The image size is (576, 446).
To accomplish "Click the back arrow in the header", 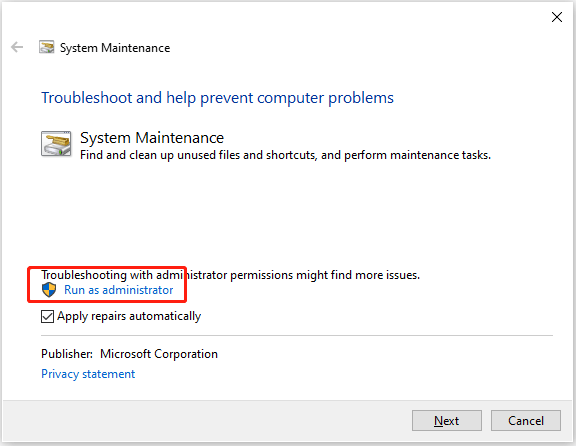I will [17, 47].
